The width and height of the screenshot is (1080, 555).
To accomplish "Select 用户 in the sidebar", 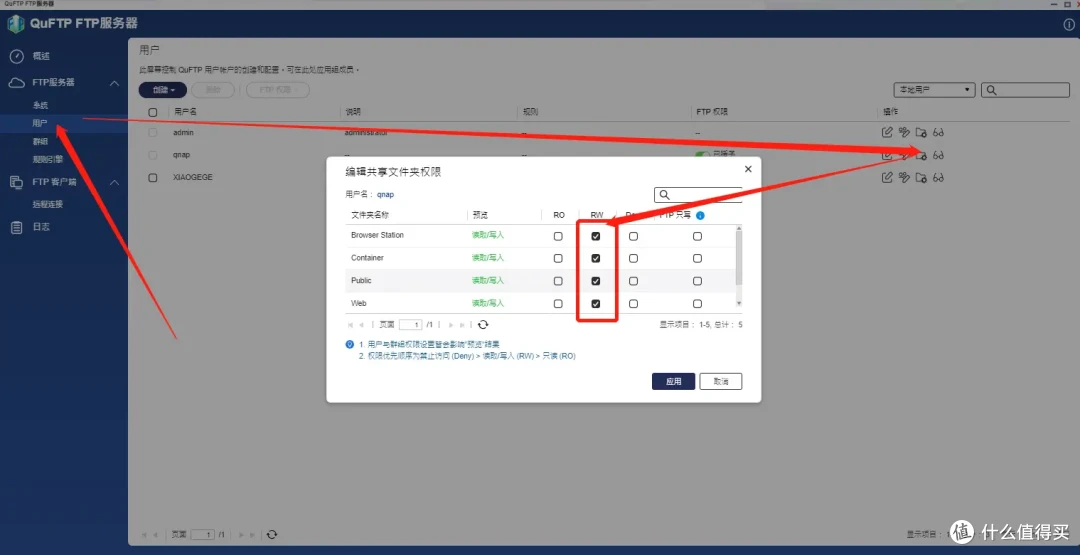I will tap(40, 123).
